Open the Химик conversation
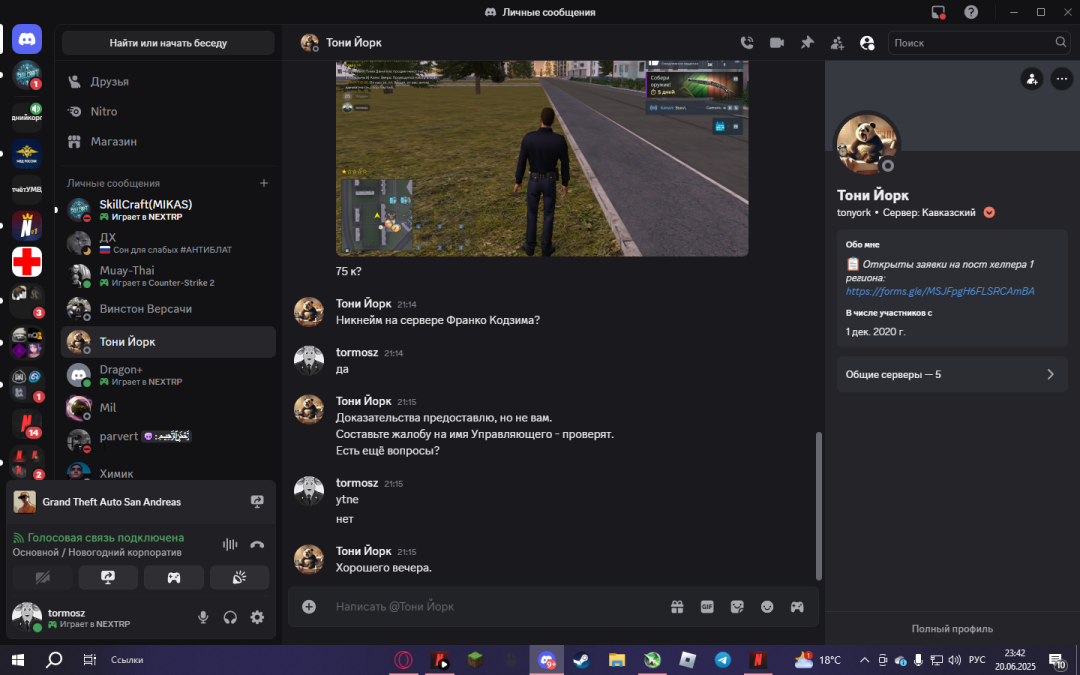 pos(167,472)
